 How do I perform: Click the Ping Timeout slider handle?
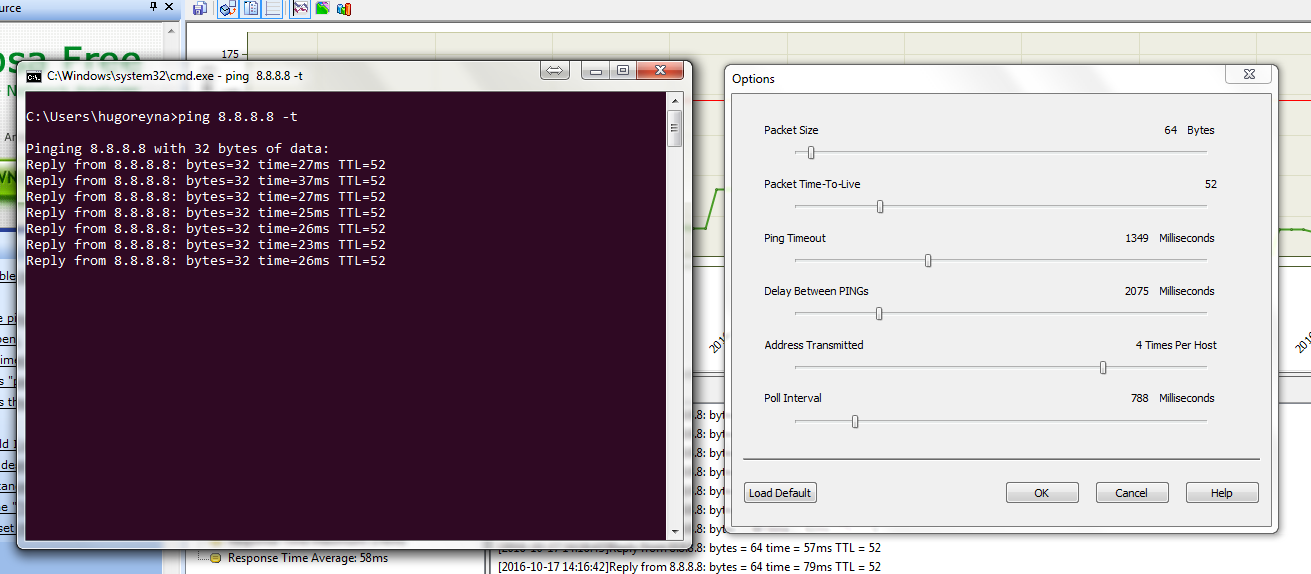(928, 260)
